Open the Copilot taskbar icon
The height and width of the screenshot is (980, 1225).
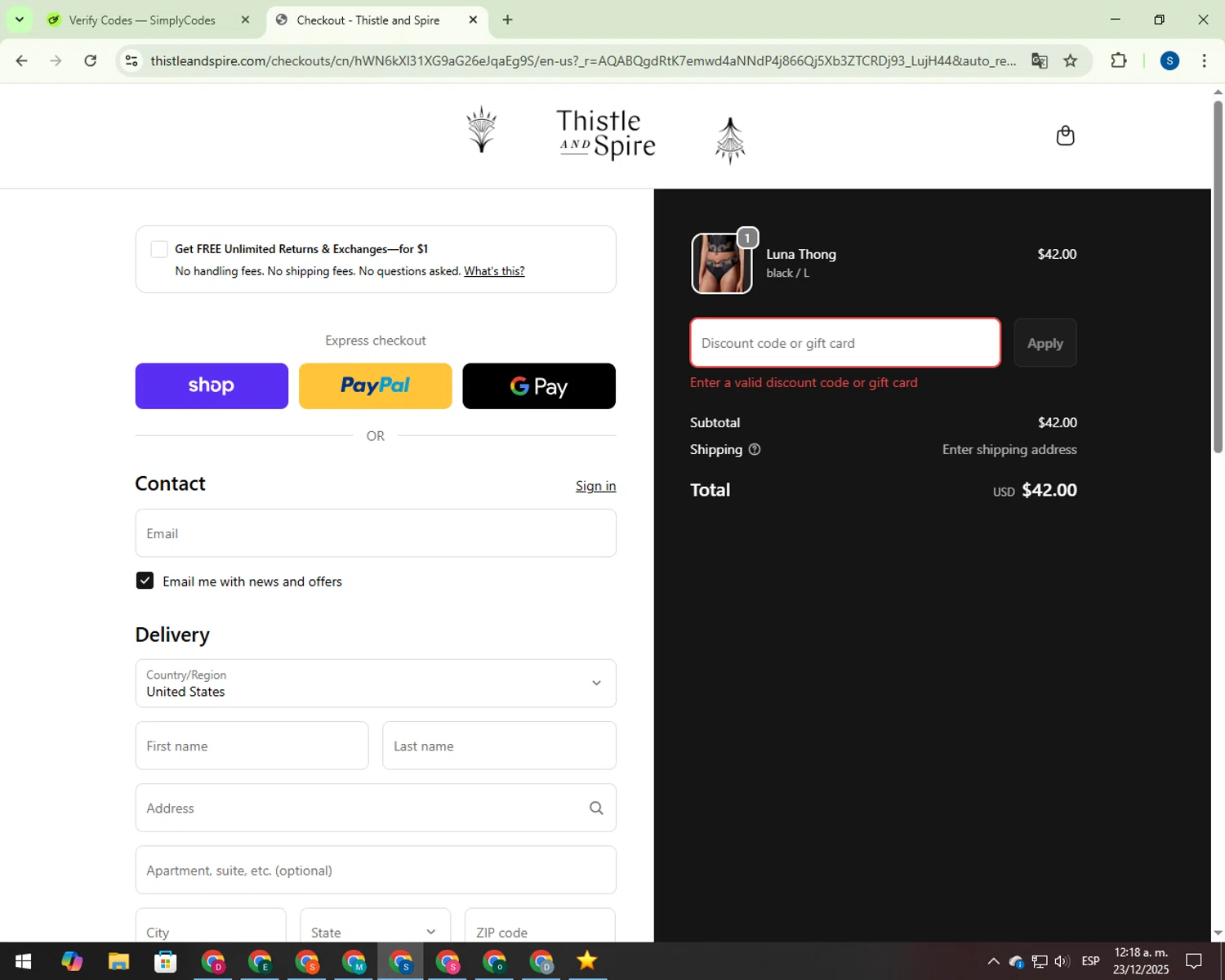[72, 961]
